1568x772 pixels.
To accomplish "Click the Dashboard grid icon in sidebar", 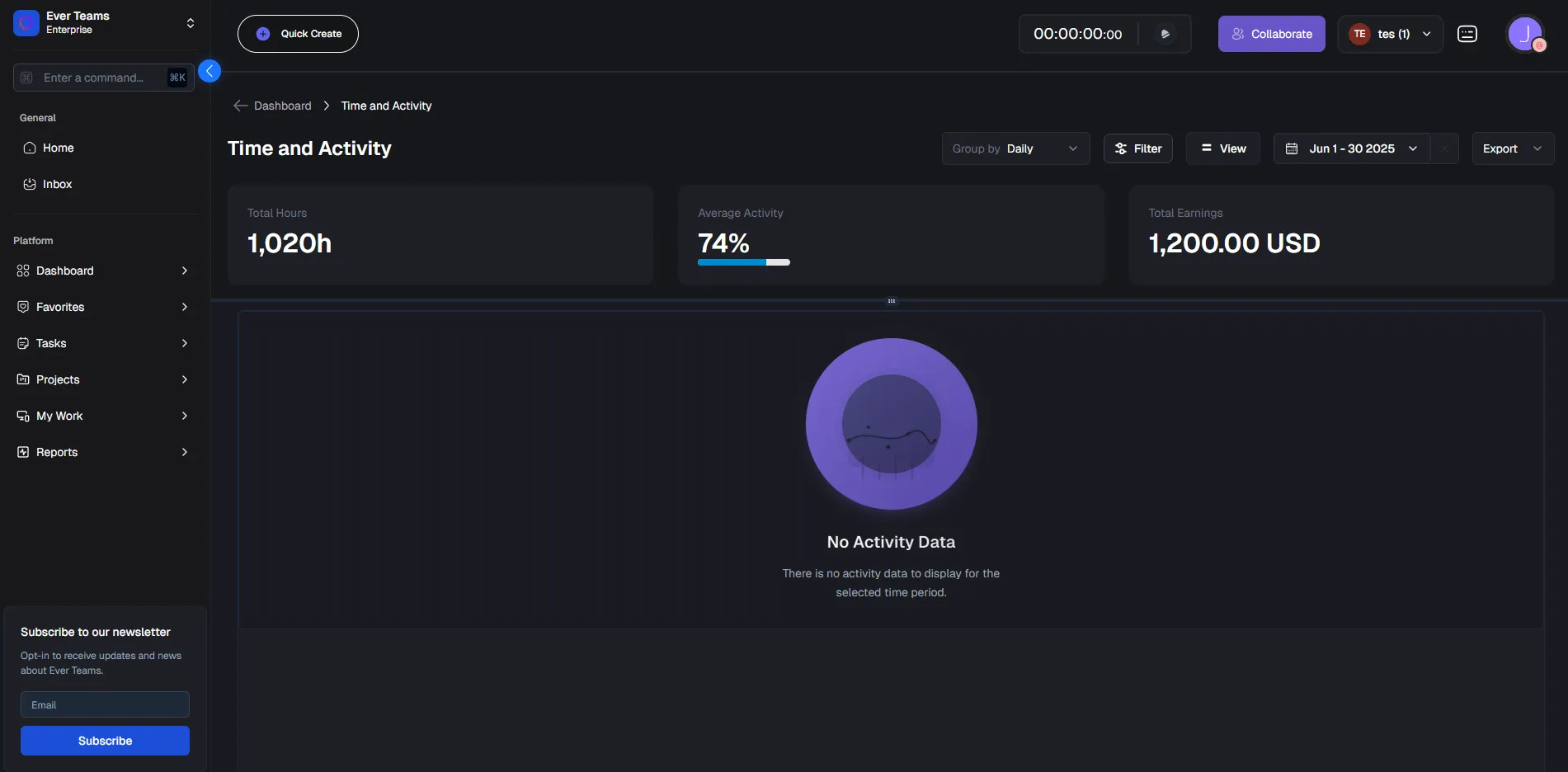I will (23, 271).
